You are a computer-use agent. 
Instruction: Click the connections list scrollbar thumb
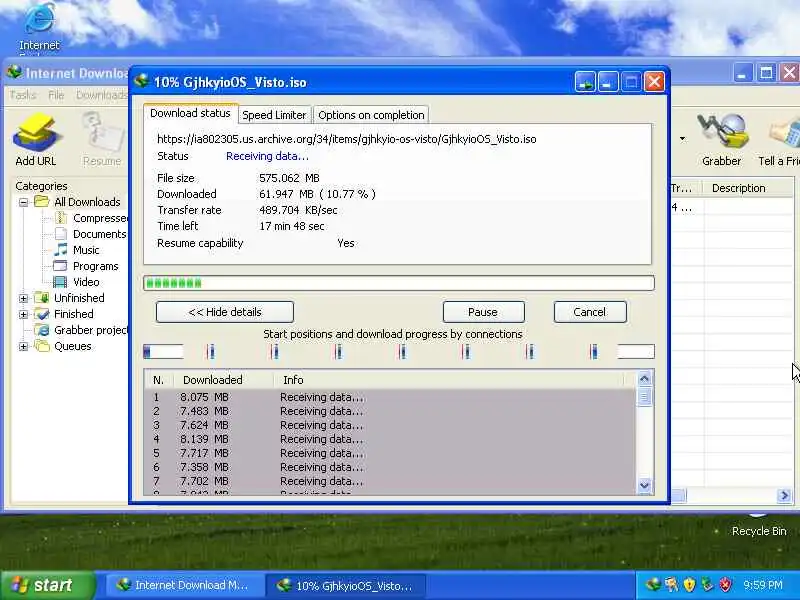click(644, 396)
